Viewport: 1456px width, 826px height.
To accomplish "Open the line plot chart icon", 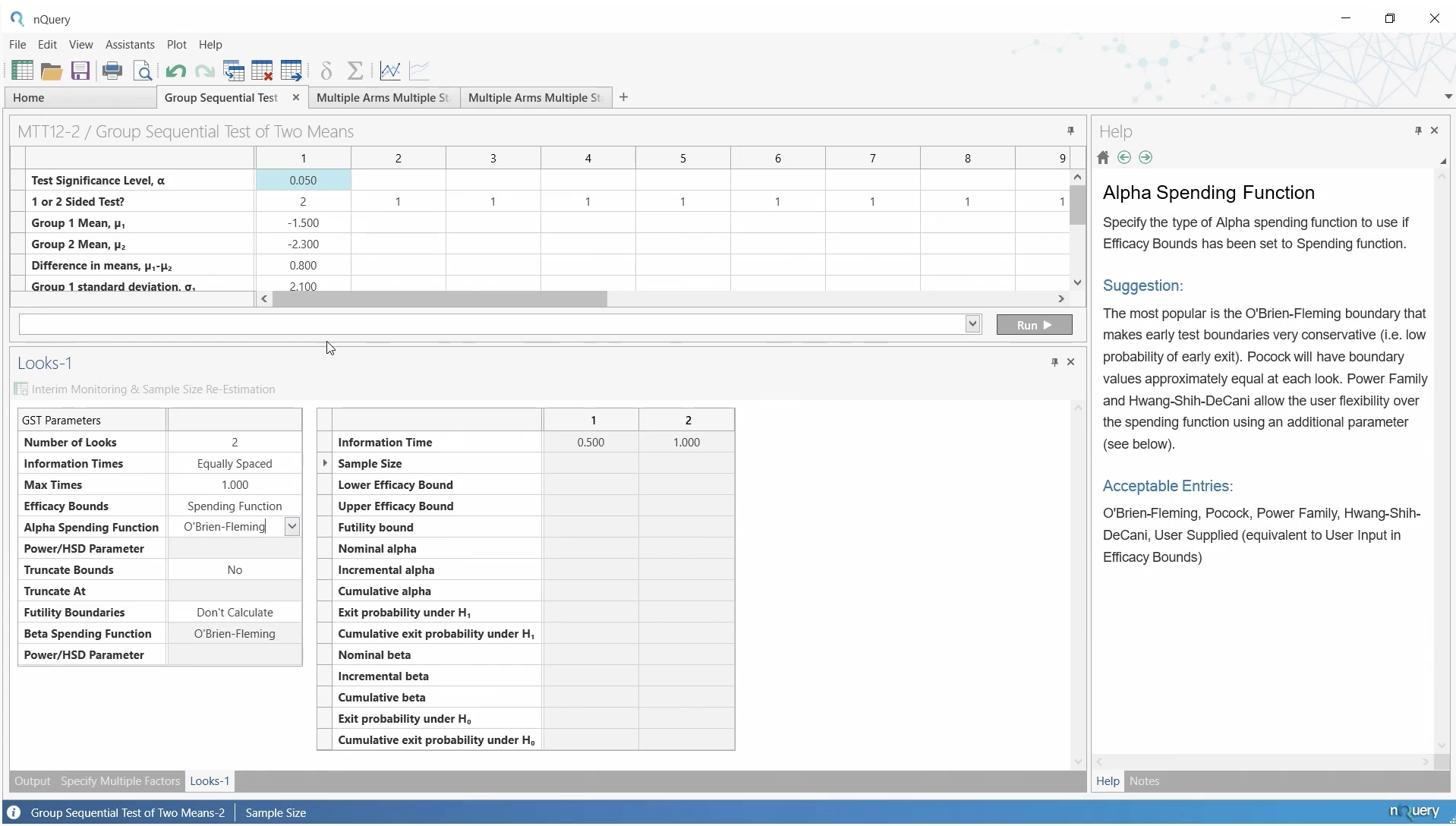I will tap(390, 71).
